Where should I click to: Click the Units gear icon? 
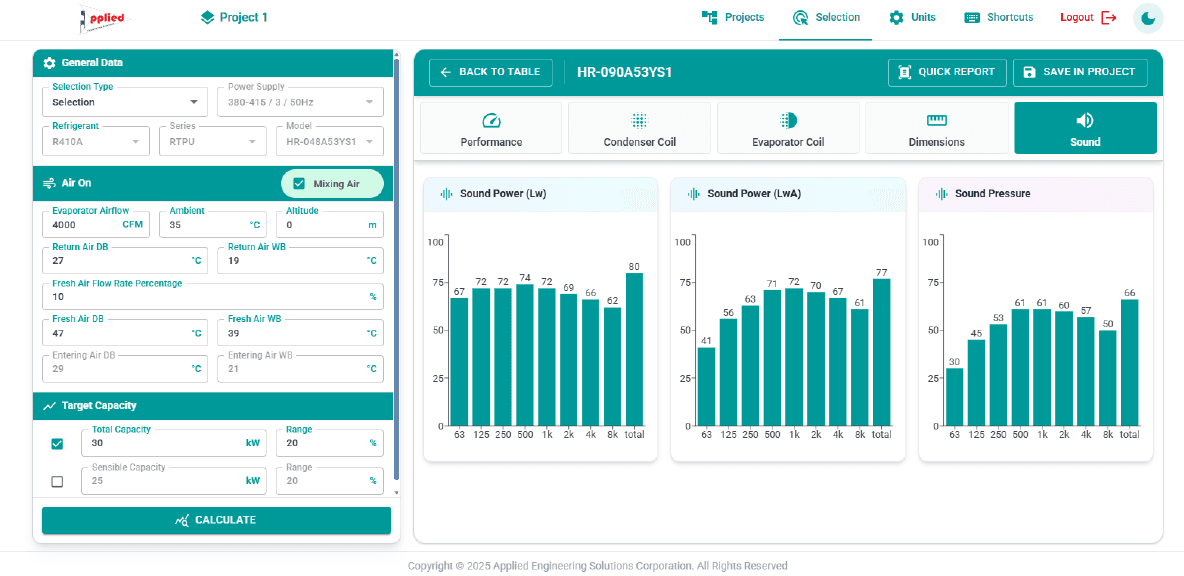pos(896,17)
